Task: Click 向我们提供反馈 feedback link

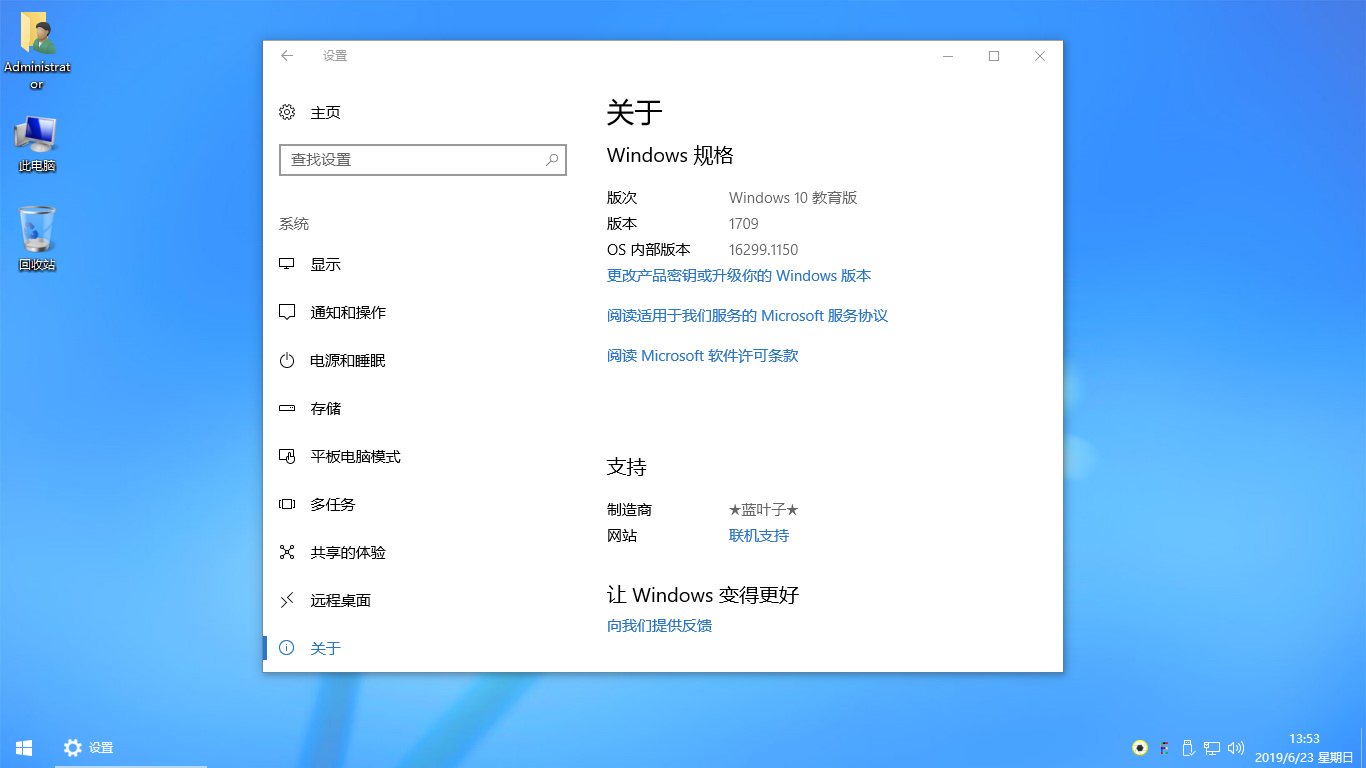Action: click(x=659, y=626)
